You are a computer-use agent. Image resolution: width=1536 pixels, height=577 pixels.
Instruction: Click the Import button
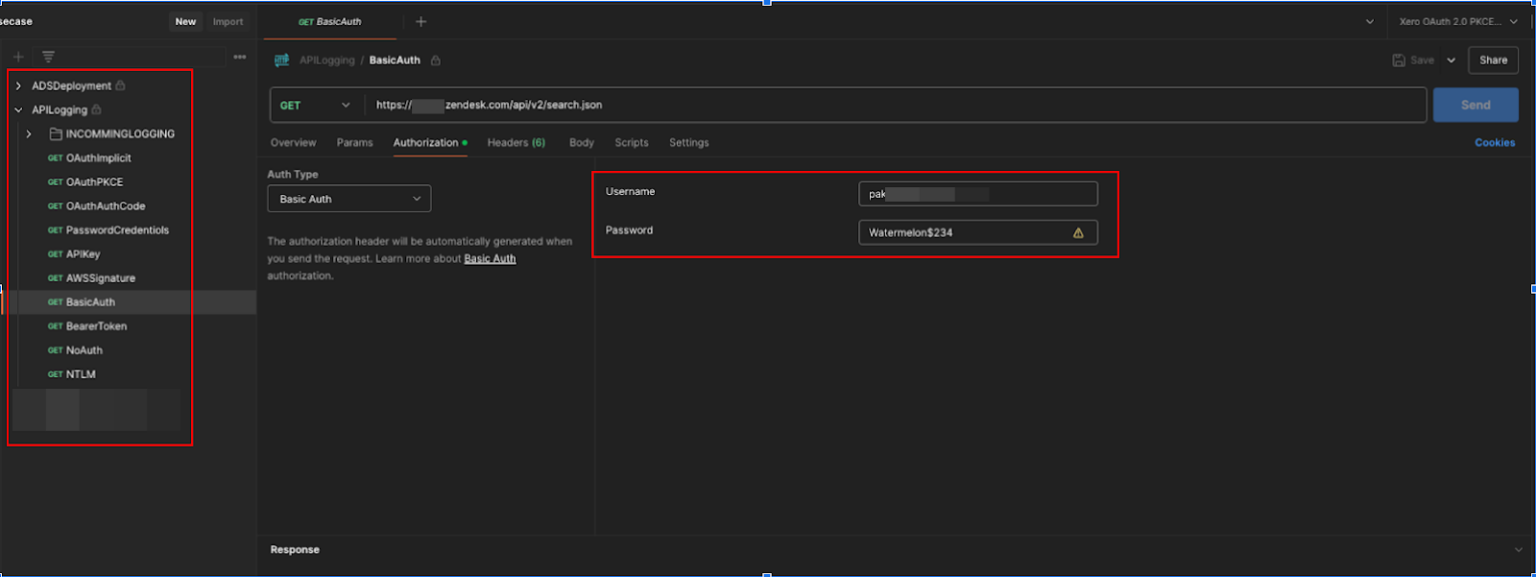[x=228, y=22]
